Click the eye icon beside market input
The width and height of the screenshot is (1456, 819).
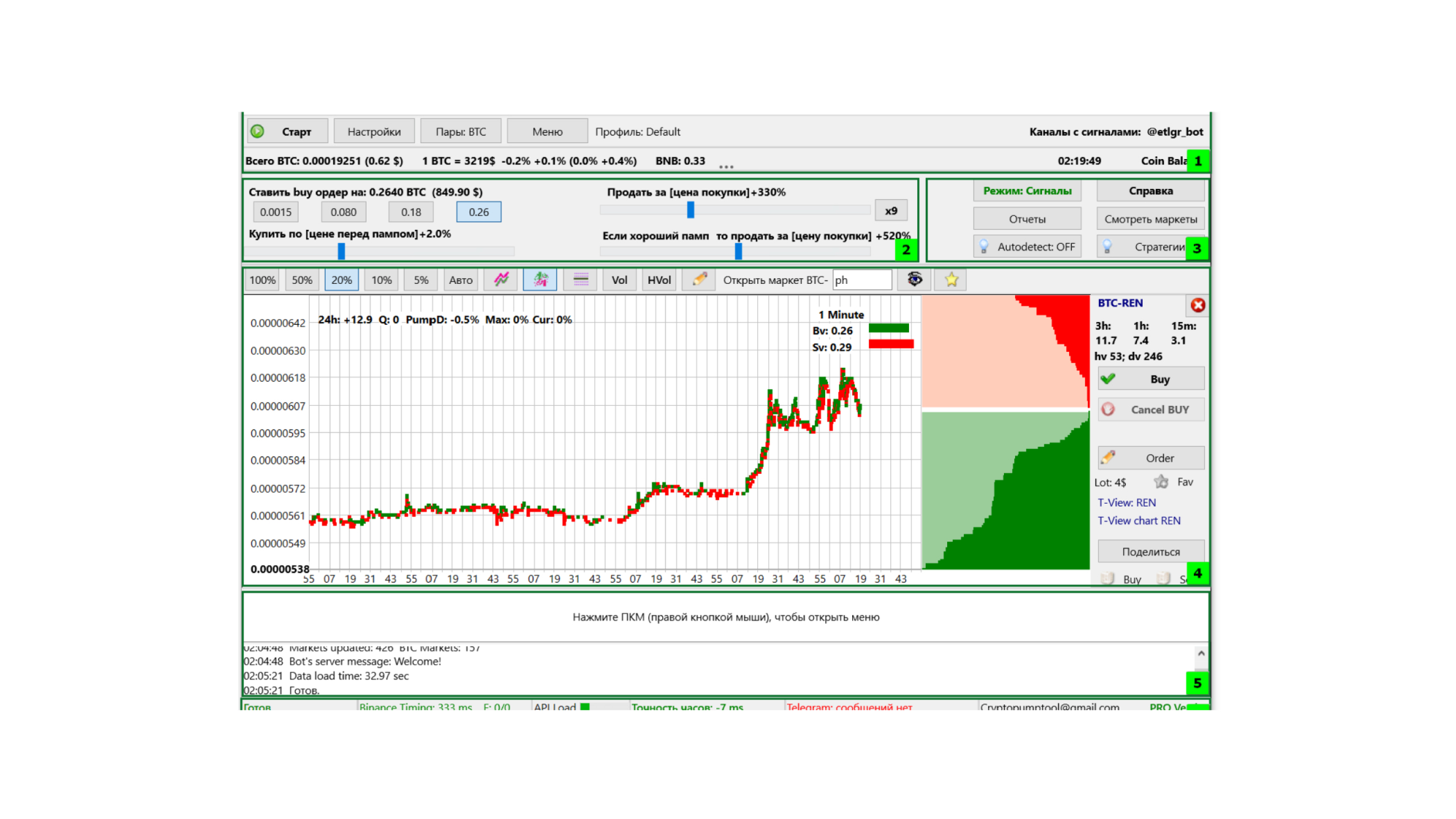tap(914, 280)
